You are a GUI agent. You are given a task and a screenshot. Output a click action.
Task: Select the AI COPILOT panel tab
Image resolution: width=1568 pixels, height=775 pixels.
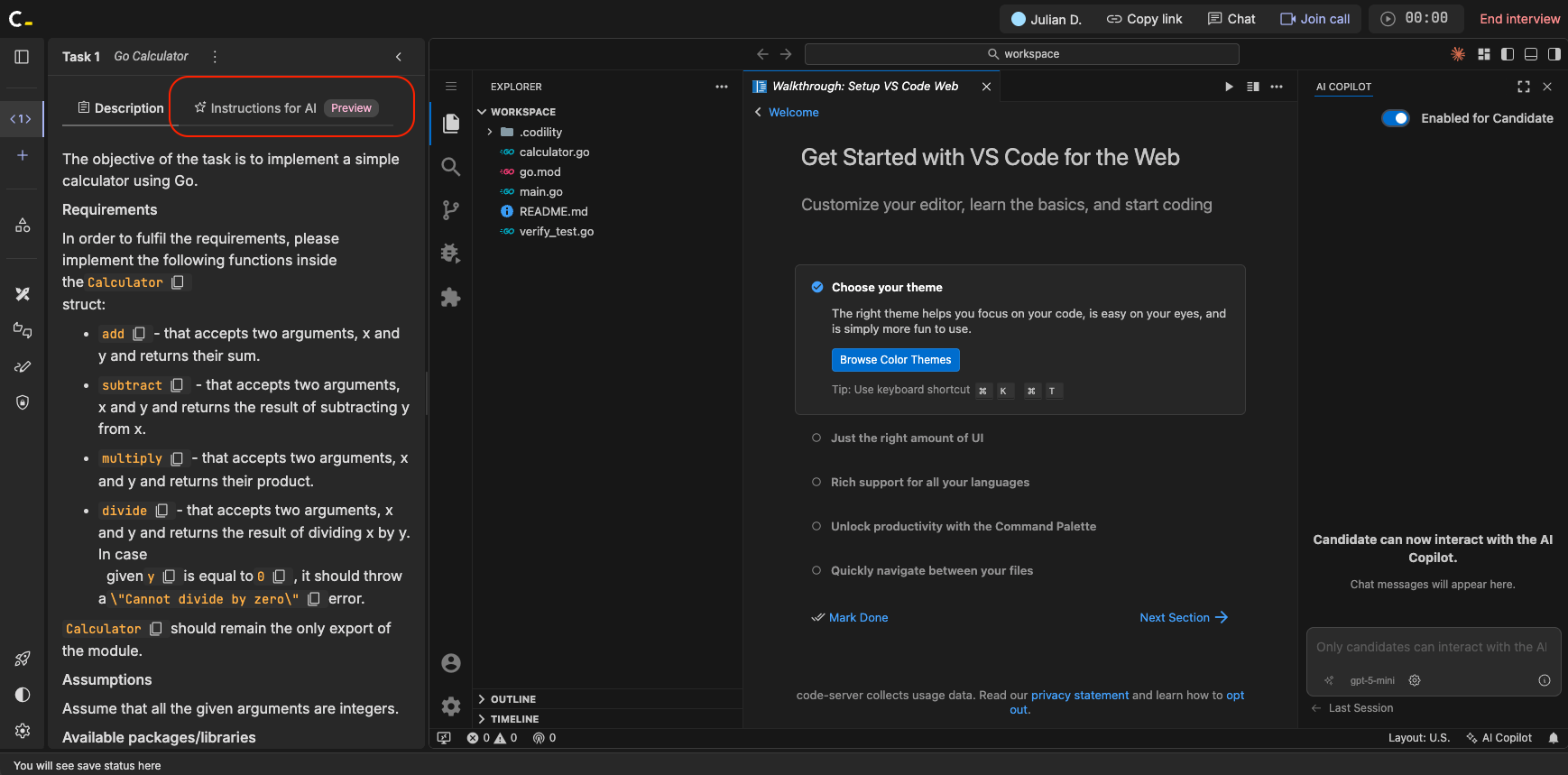[1343, 87]
